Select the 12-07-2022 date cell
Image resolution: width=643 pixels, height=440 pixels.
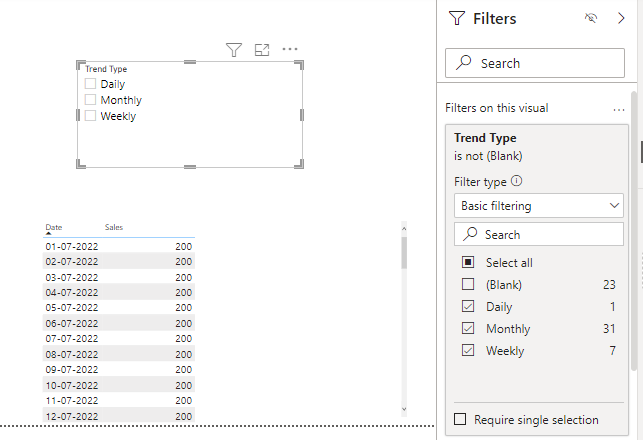[x=72, y=416]
